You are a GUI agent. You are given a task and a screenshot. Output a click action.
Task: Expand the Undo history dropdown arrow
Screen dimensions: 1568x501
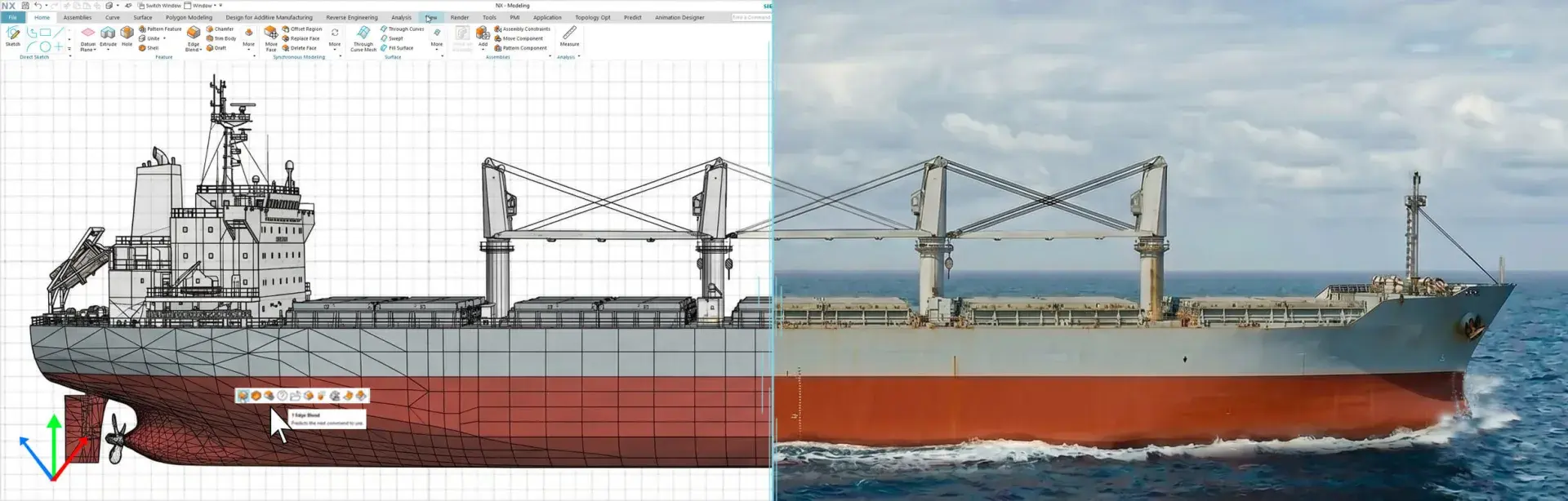pos(47,6)
